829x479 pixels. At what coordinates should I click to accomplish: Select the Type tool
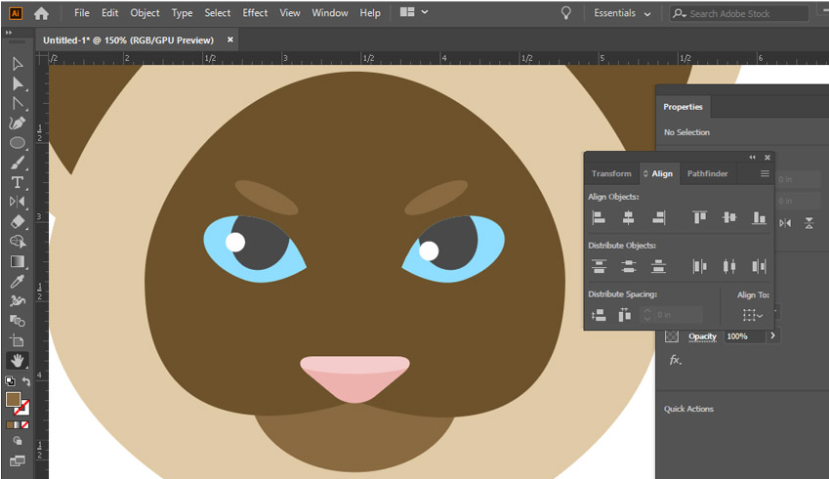[17, 182]
